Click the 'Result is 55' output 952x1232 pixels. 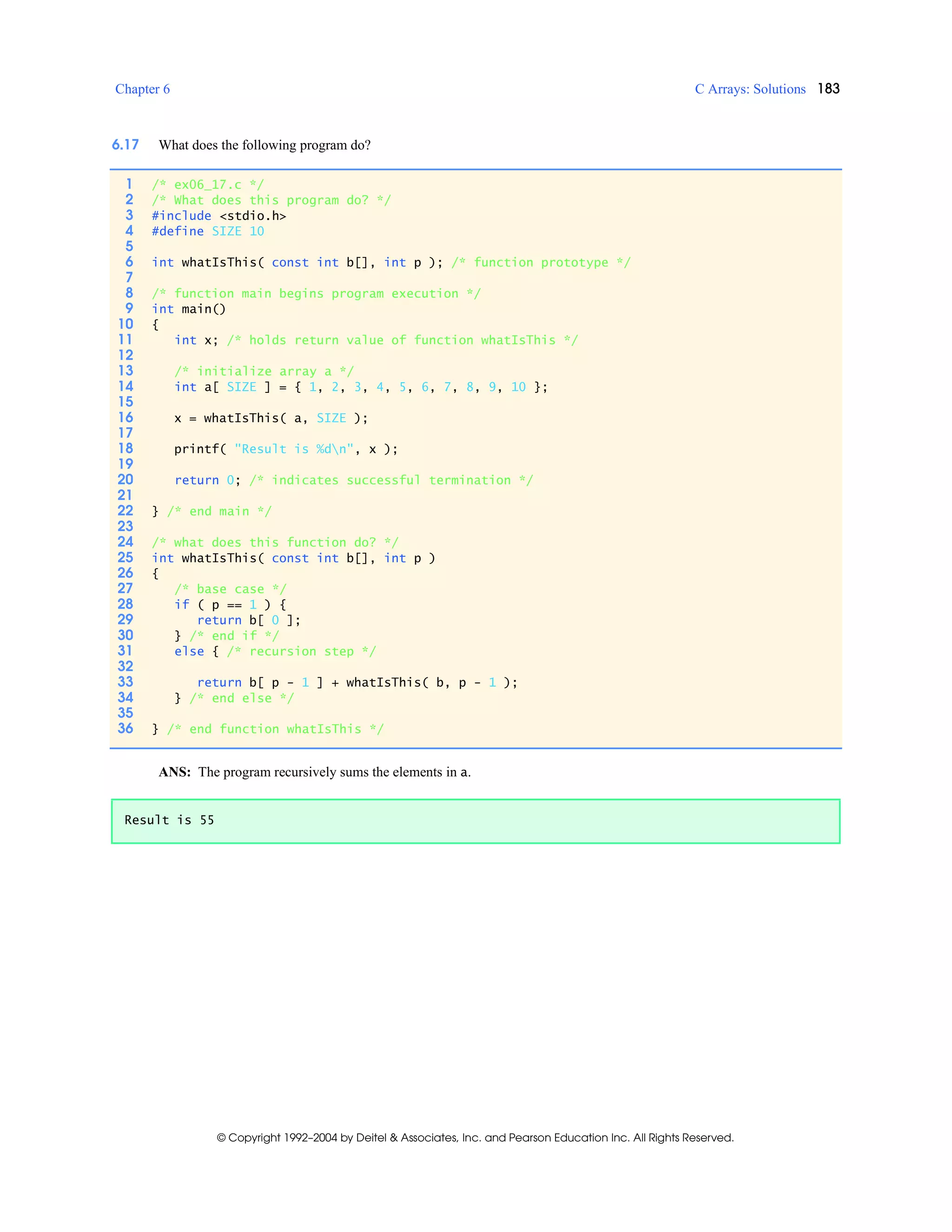coord(169,820)
